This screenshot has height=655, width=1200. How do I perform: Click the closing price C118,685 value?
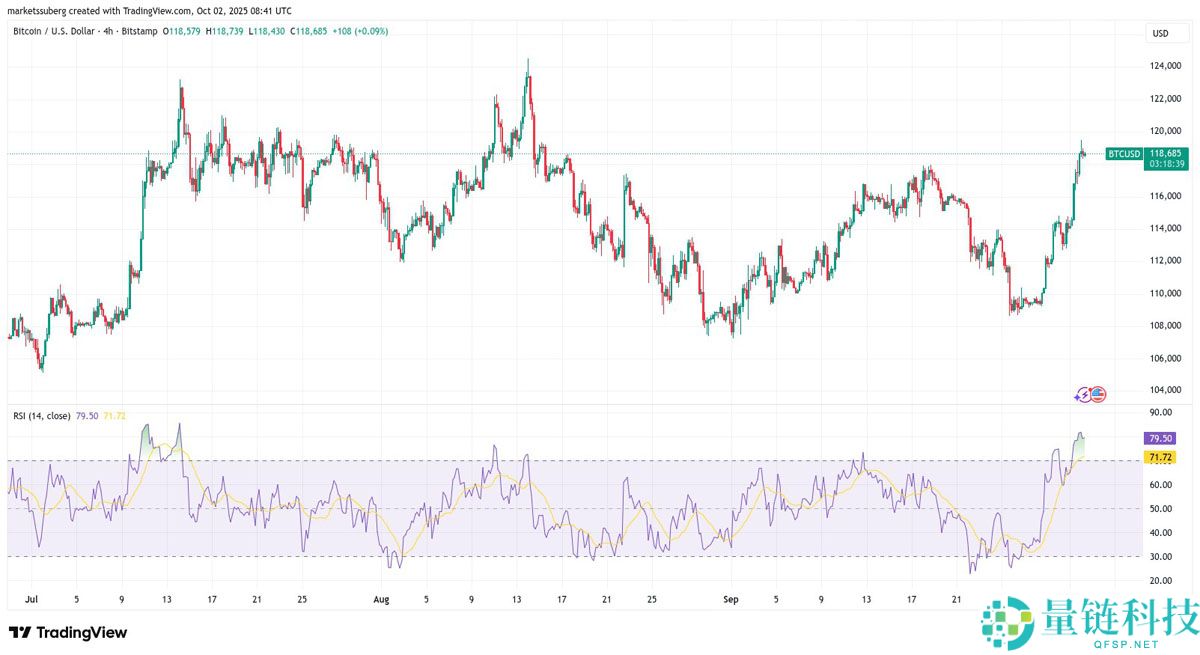pos(310,31)
